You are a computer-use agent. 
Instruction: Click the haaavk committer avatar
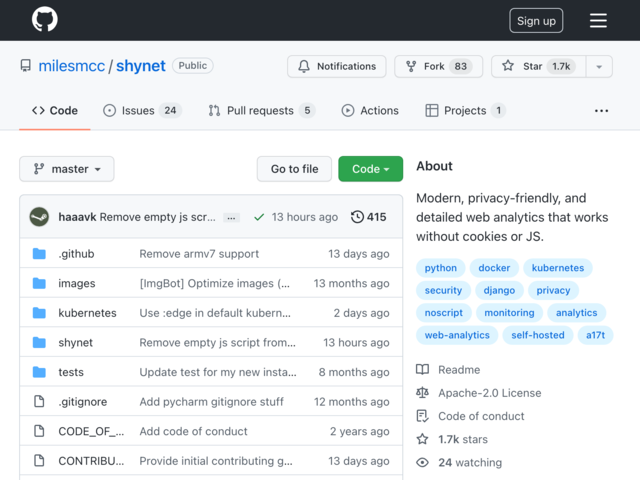[39, 217]
